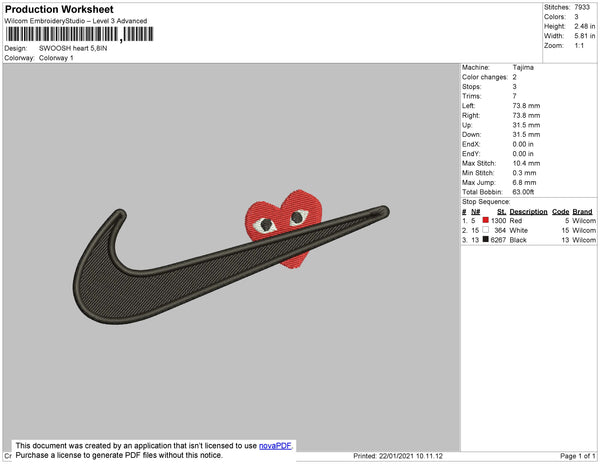600x464 pixels.
Task: Click the Red thread color swatch
Action: click(x=486, y=220)
